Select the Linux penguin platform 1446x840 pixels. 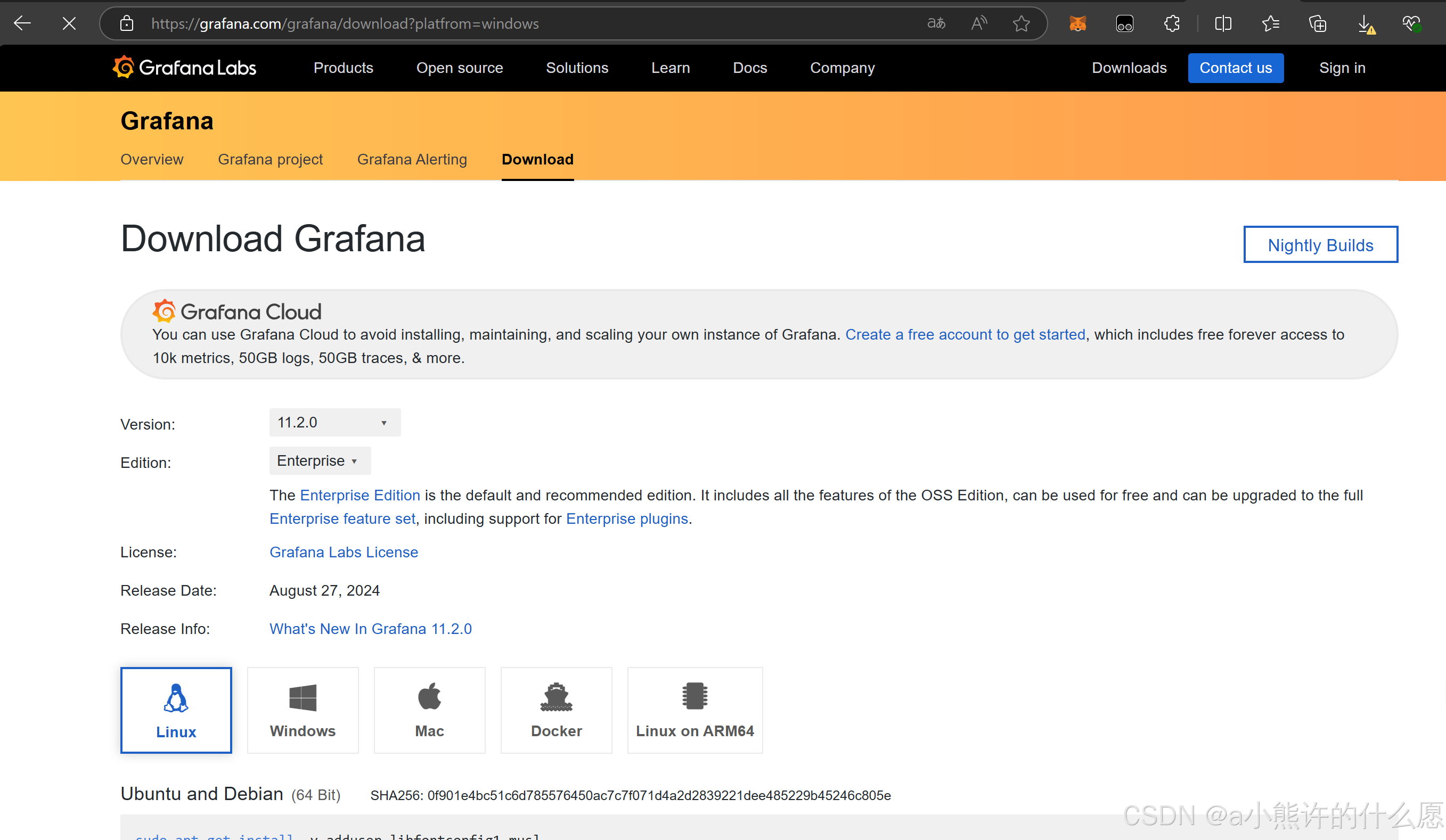[x=176, y=710]
